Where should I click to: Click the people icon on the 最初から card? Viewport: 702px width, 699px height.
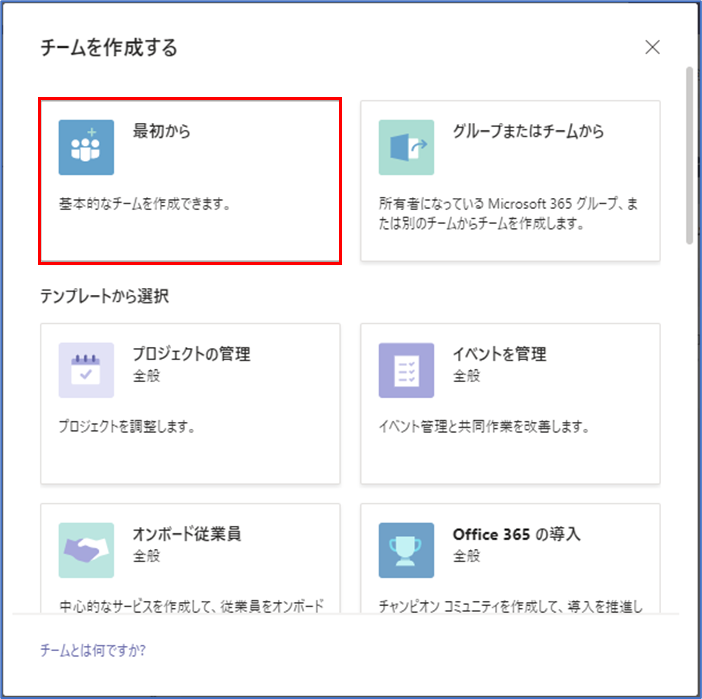click(86, 147)
